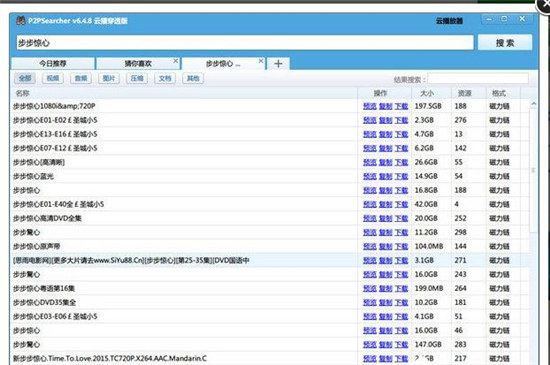Filter results by 其他
The height and width of the screenshot is (365, 550).
(x=193, y=78)
